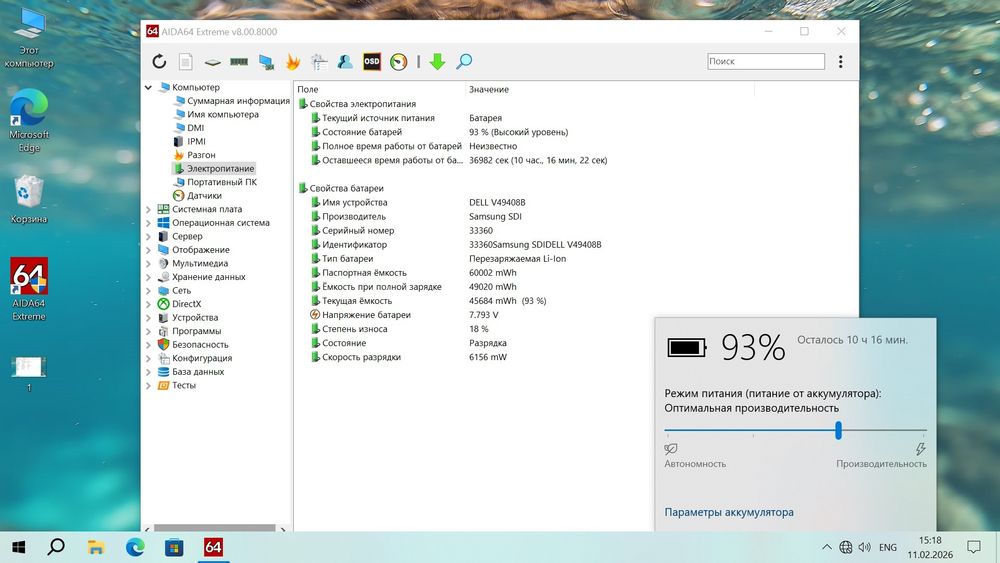Open Microsoft Edge from taskbar
The width and height of the screenshot is (1000, 563).
pyautogui.click(x=135, y=547)
